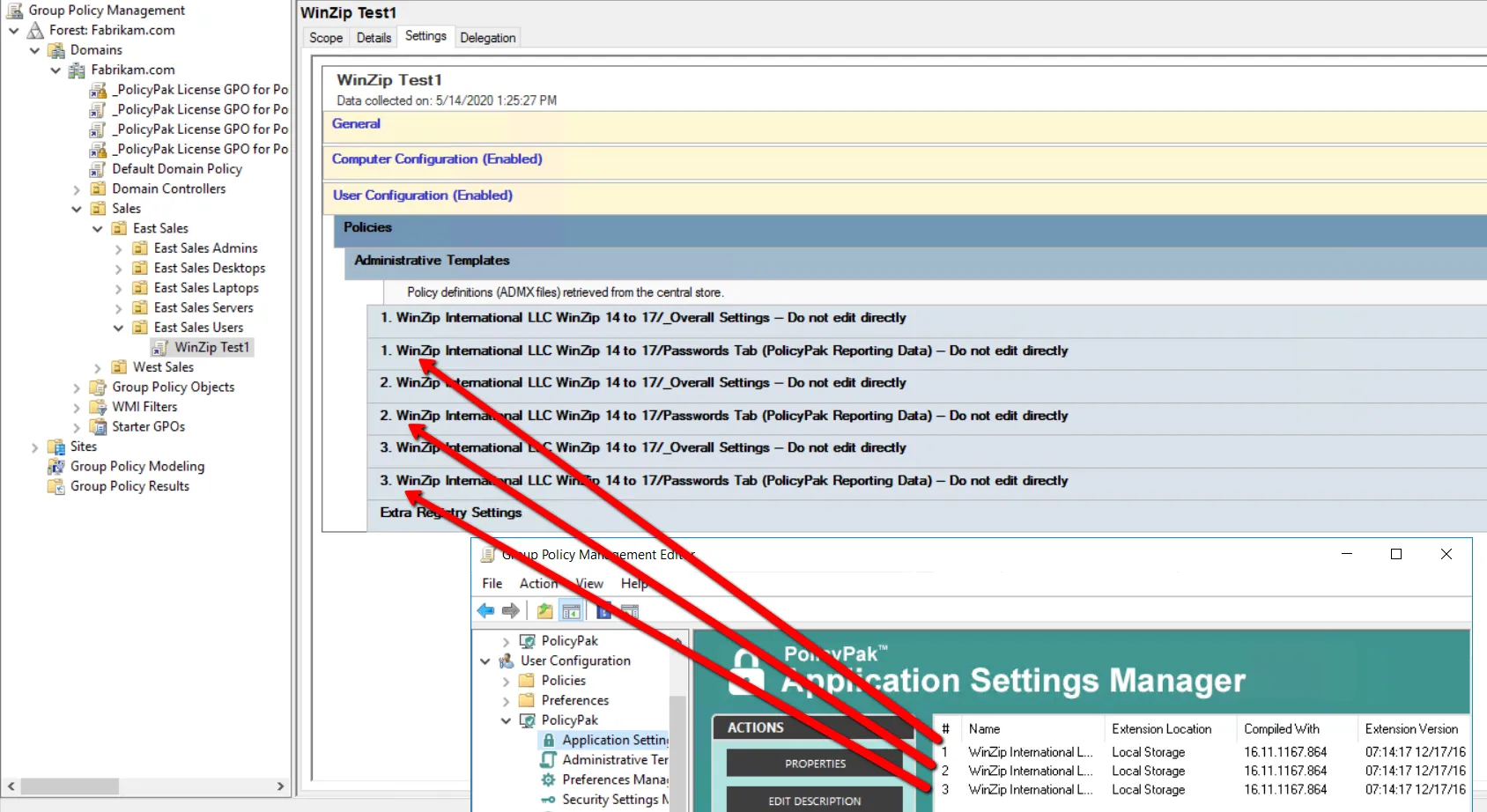Click policy heading 1. WinZip 14 to 17/_Overall Settings
The height and width of the screenshot is (812, 1487).
(643, 318)
